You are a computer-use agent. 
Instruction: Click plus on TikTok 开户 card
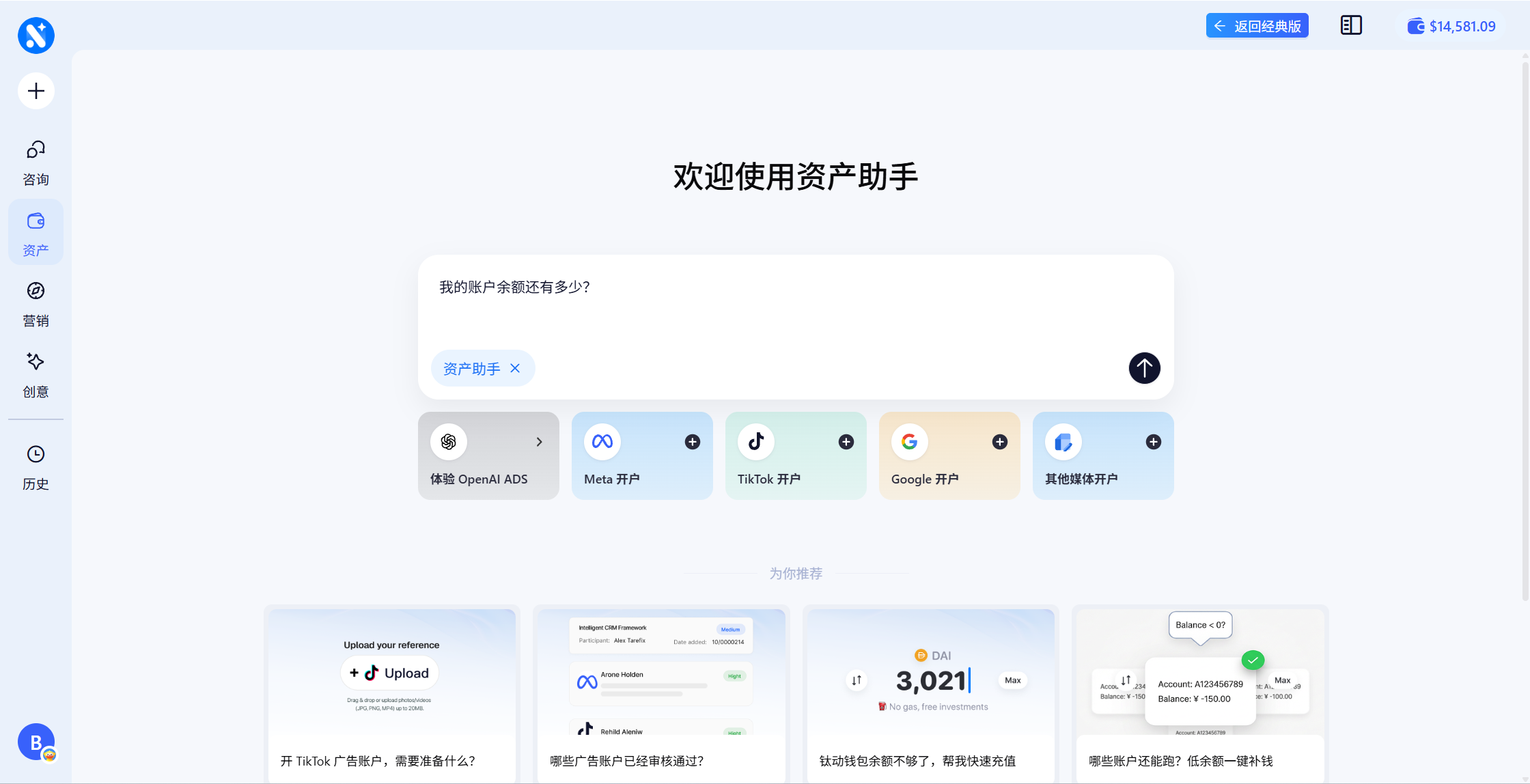click(x=846, y=442)
